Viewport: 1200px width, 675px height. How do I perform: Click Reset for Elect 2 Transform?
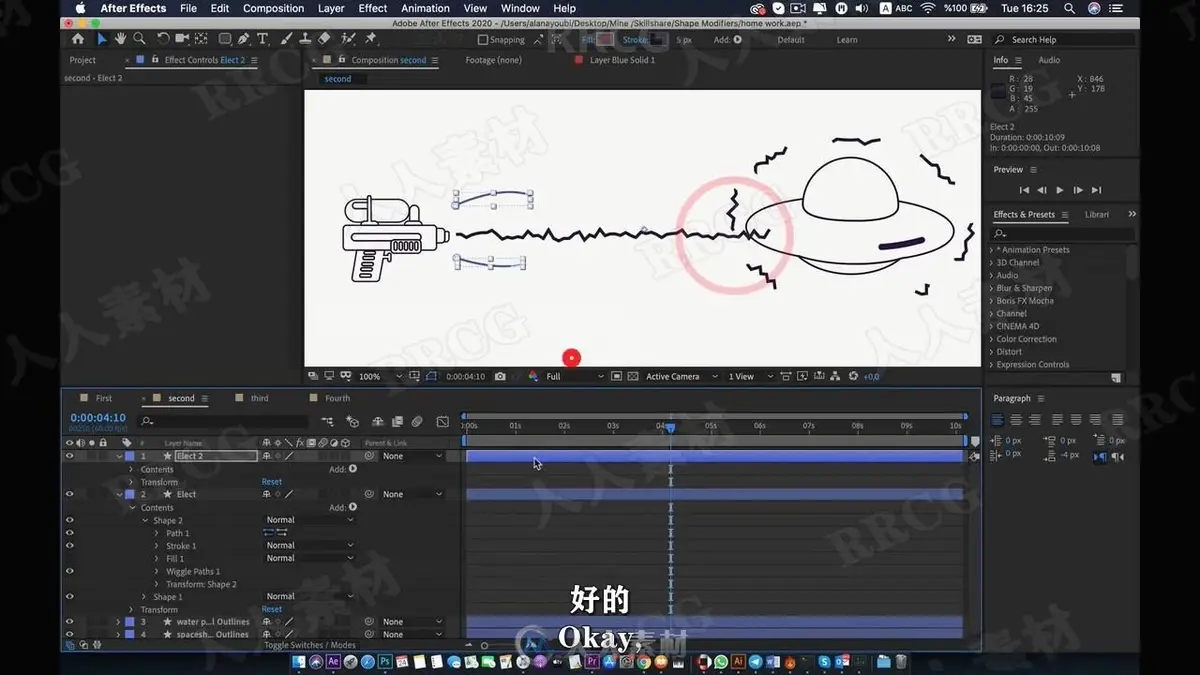point(272,482)
